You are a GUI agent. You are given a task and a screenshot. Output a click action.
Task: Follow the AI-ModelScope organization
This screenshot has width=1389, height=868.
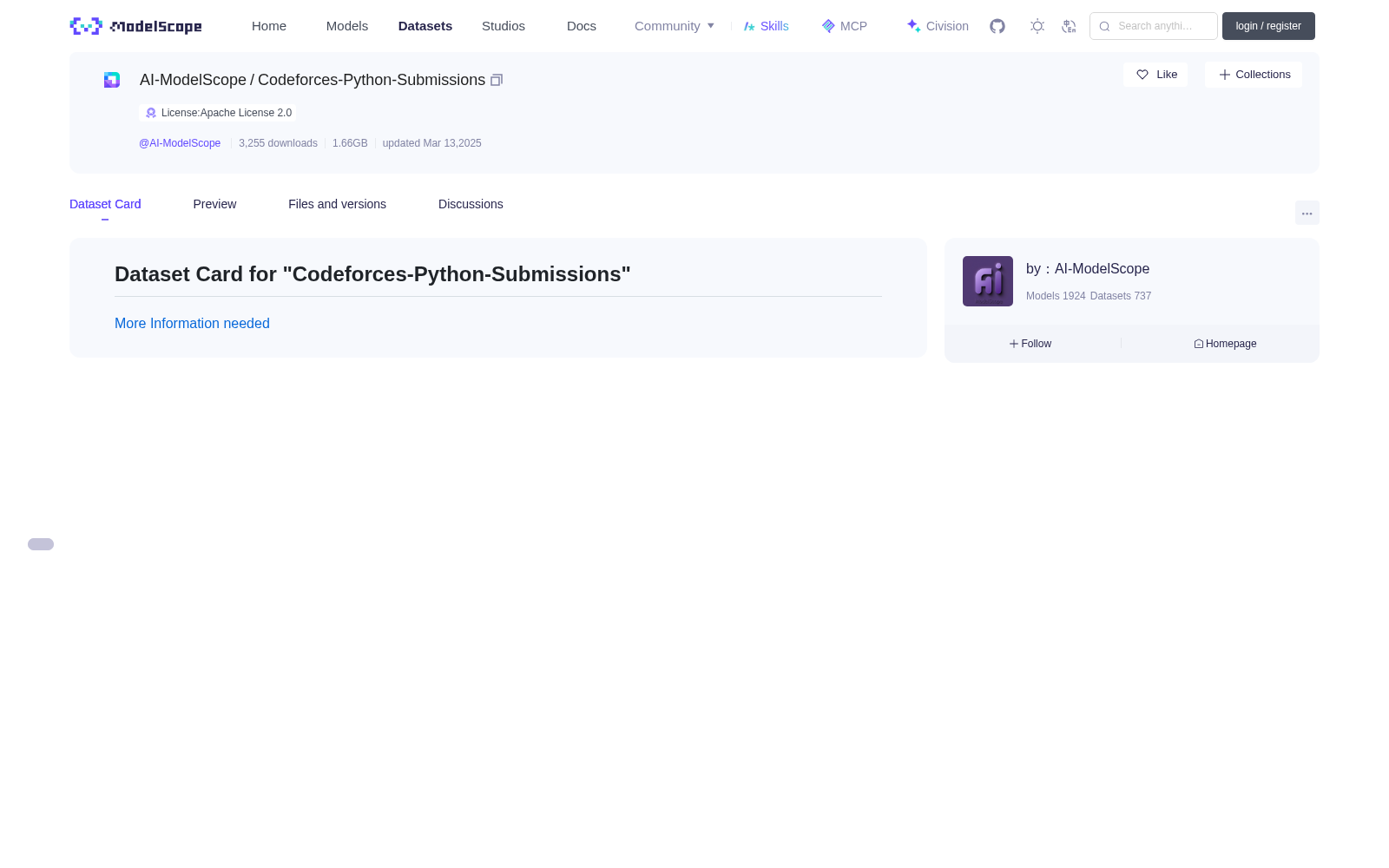[1030, 344]
